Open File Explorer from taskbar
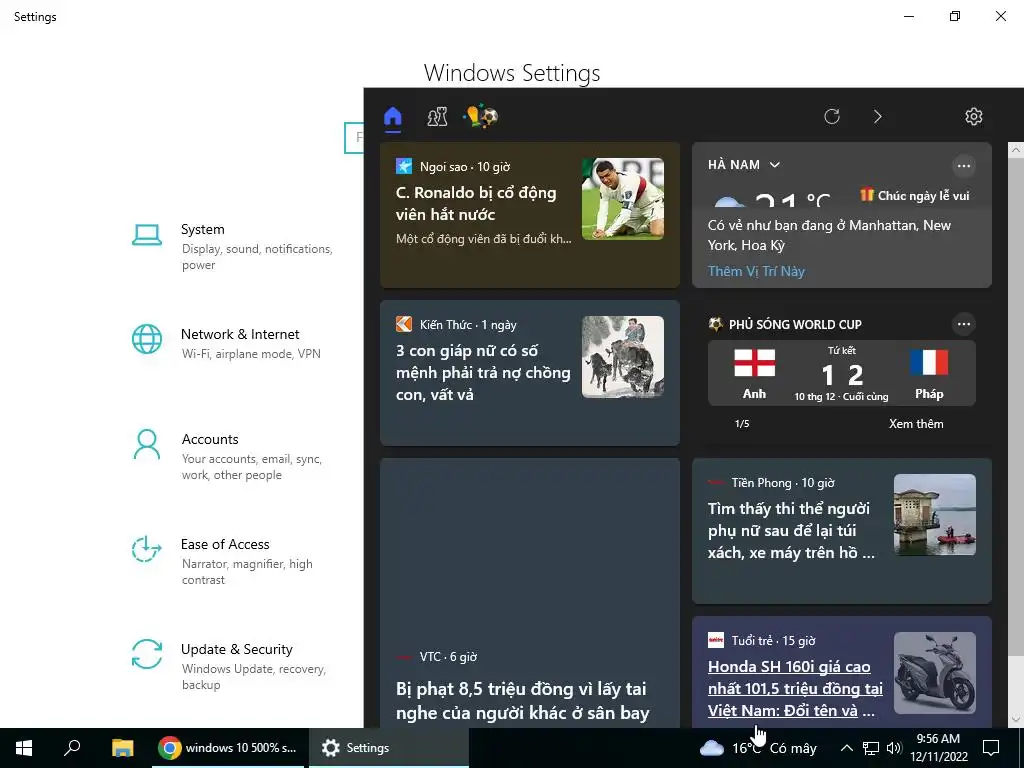 (x=122, y=748)
